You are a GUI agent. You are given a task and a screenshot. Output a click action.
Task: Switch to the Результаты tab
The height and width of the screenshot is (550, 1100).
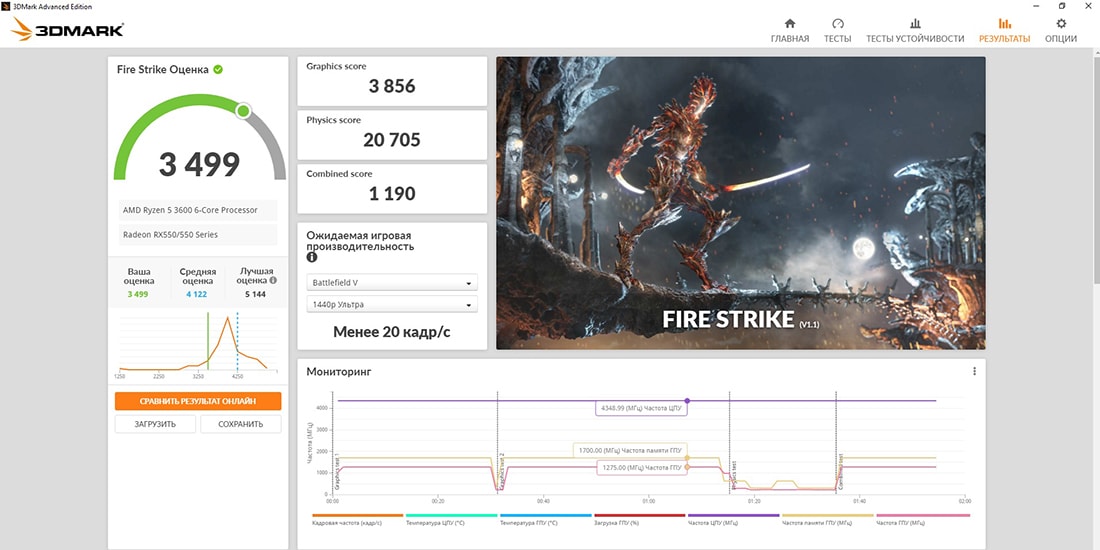point(1005,31)
